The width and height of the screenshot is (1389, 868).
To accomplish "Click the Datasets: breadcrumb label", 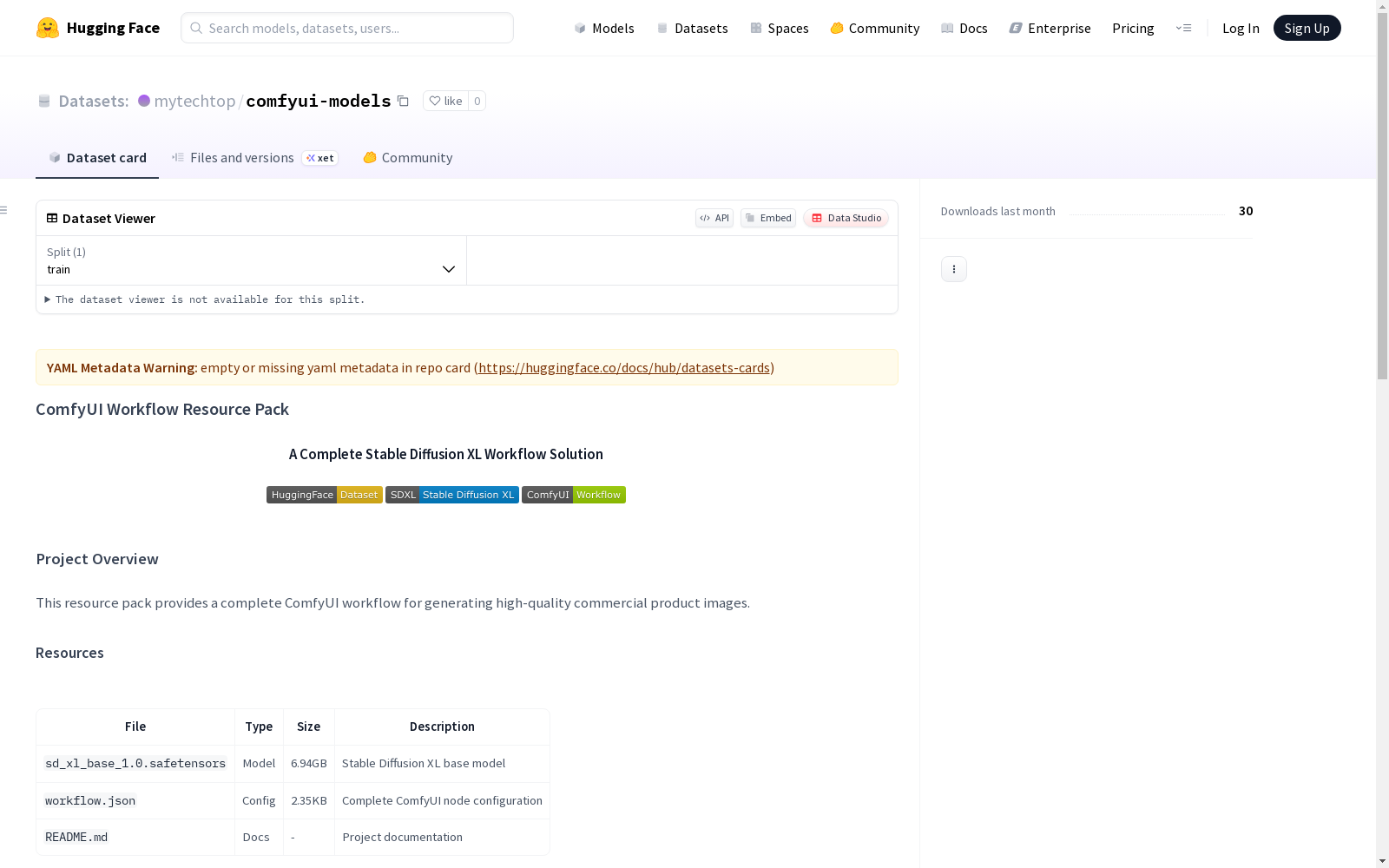I will coord(94,101).
